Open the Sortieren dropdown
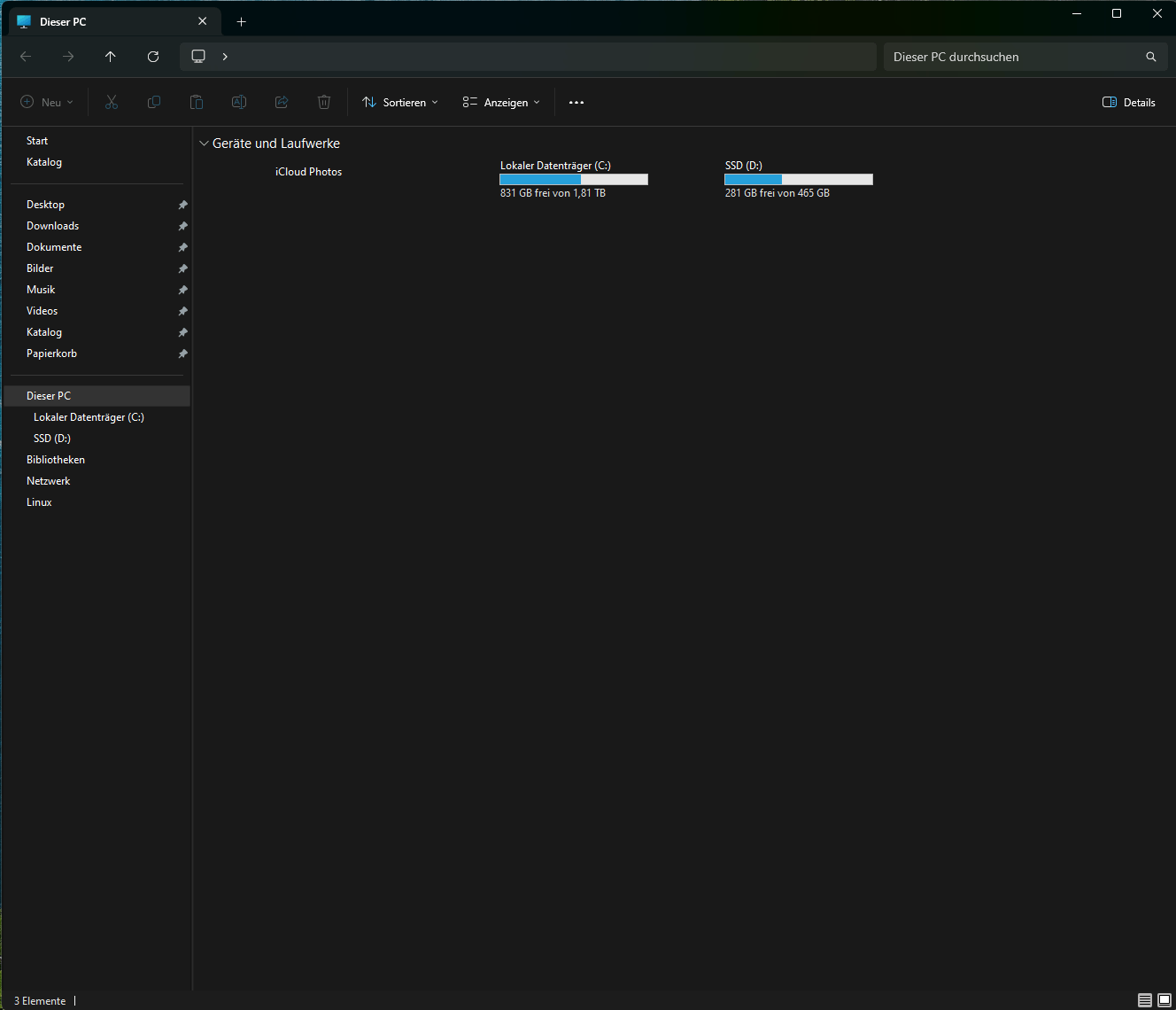This screenshot has height=1010, width=1176. click(x=400, y=103)
